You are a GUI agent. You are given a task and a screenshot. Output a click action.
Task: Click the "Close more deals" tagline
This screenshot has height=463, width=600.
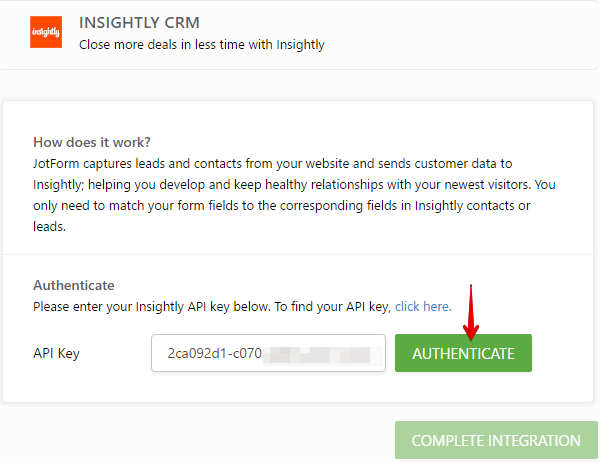(201, 45)
